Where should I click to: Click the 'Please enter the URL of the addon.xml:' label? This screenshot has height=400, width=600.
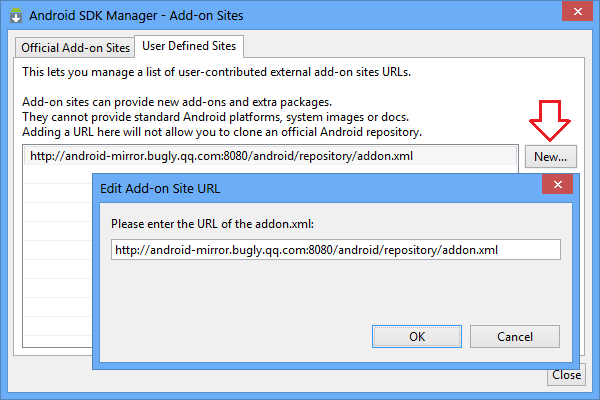(212, 224)
